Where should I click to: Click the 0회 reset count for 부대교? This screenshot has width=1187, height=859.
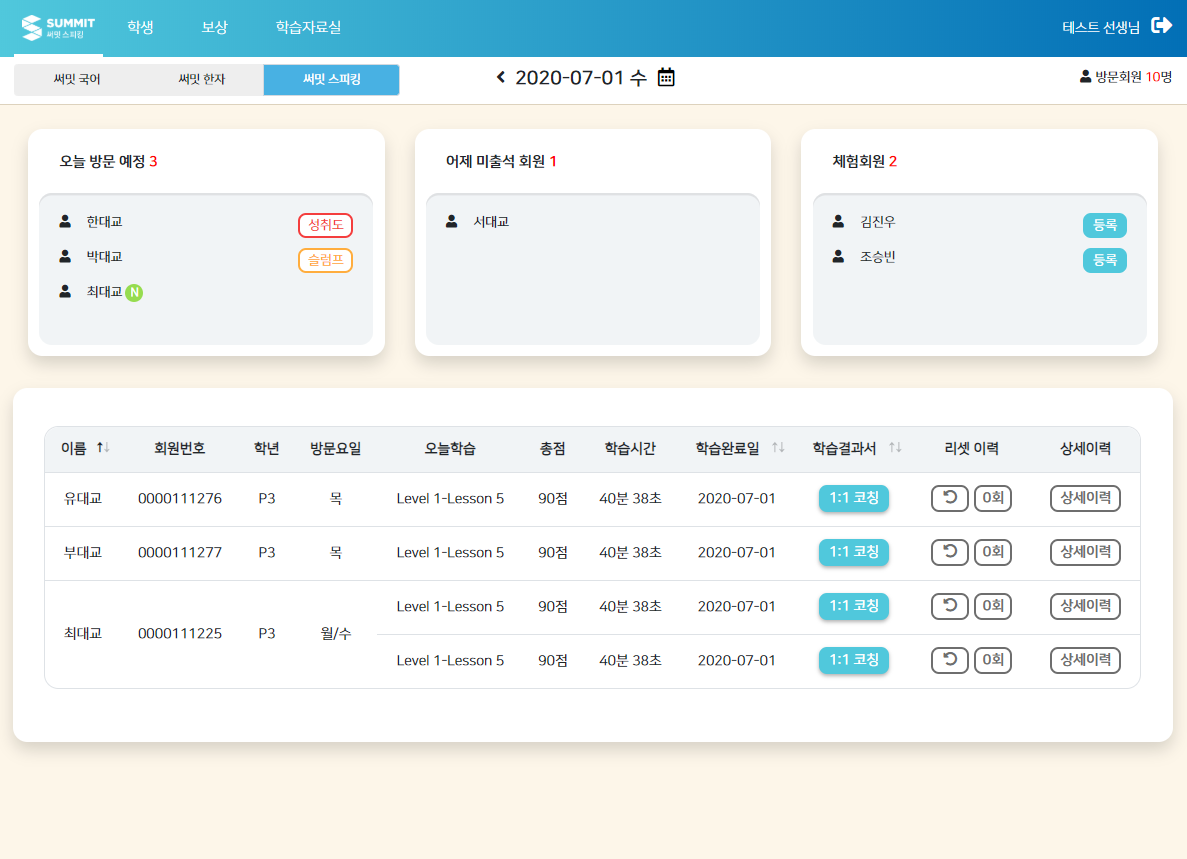tap(993, 552)
